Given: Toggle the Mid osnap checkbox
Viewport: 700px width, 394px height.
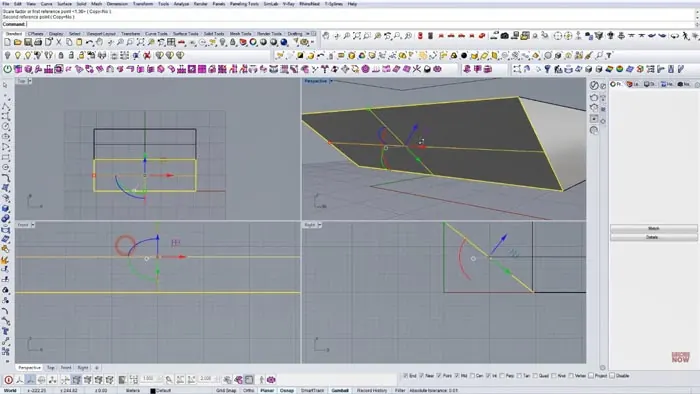Looking at the screenshot, I should [457, 376].
